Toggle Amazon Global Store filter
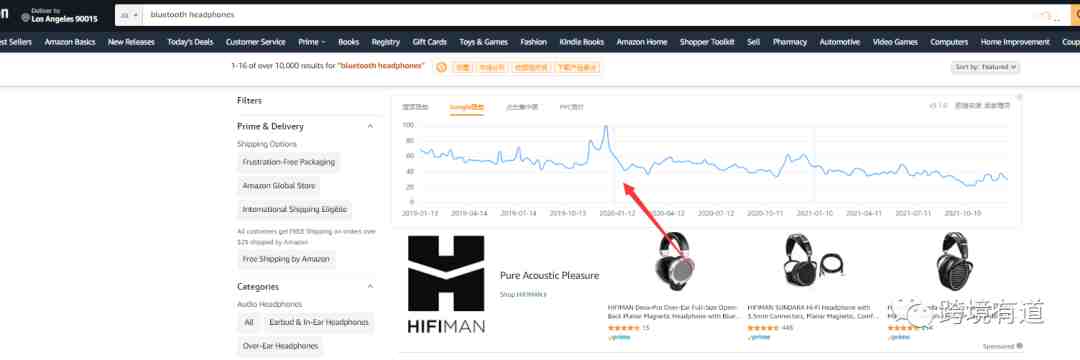The height and width of the screenshot is (360, 1080). tap(278, 186)
